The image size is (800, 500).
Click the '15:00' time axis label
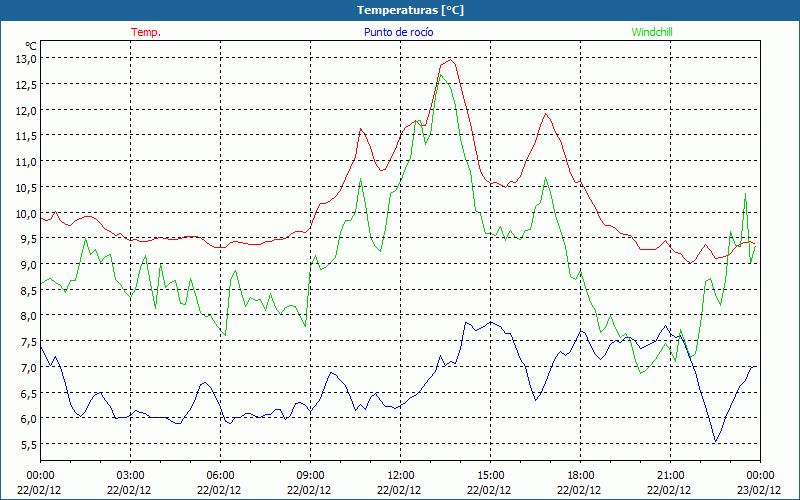tap(490, 476)
